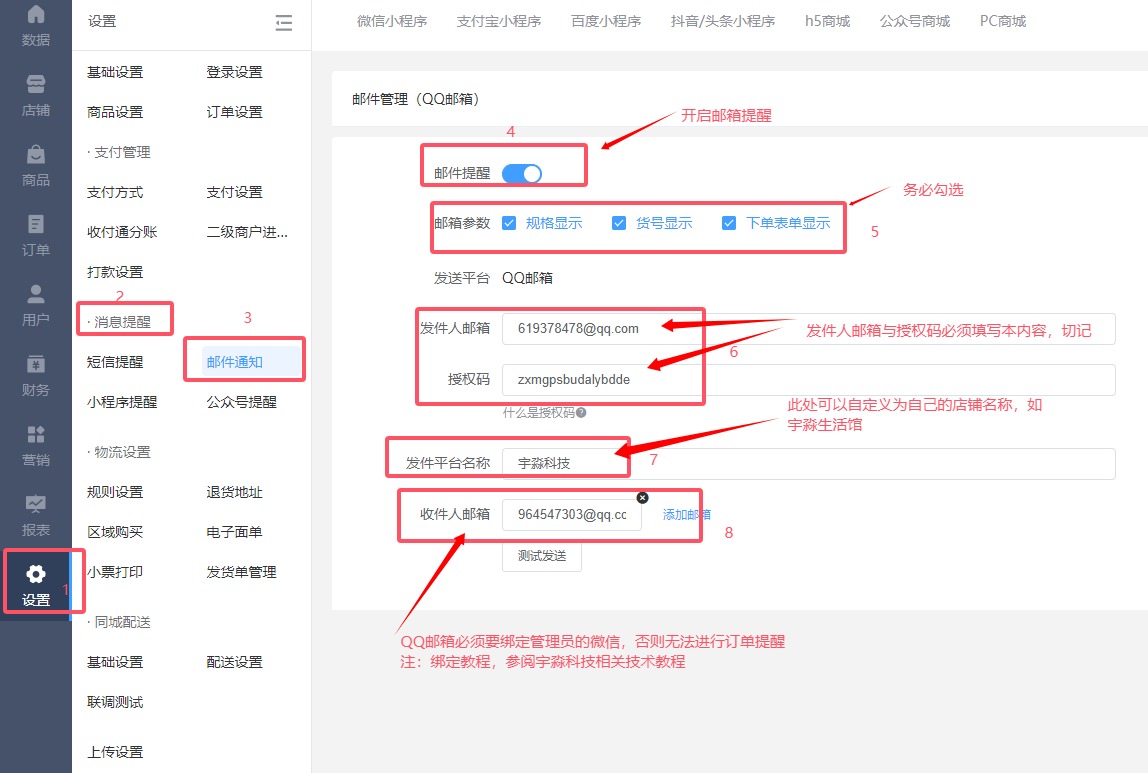Open the 报表 (Reports) sidebar icon
The image size is (1148, 773).
[x=36, y=515]
